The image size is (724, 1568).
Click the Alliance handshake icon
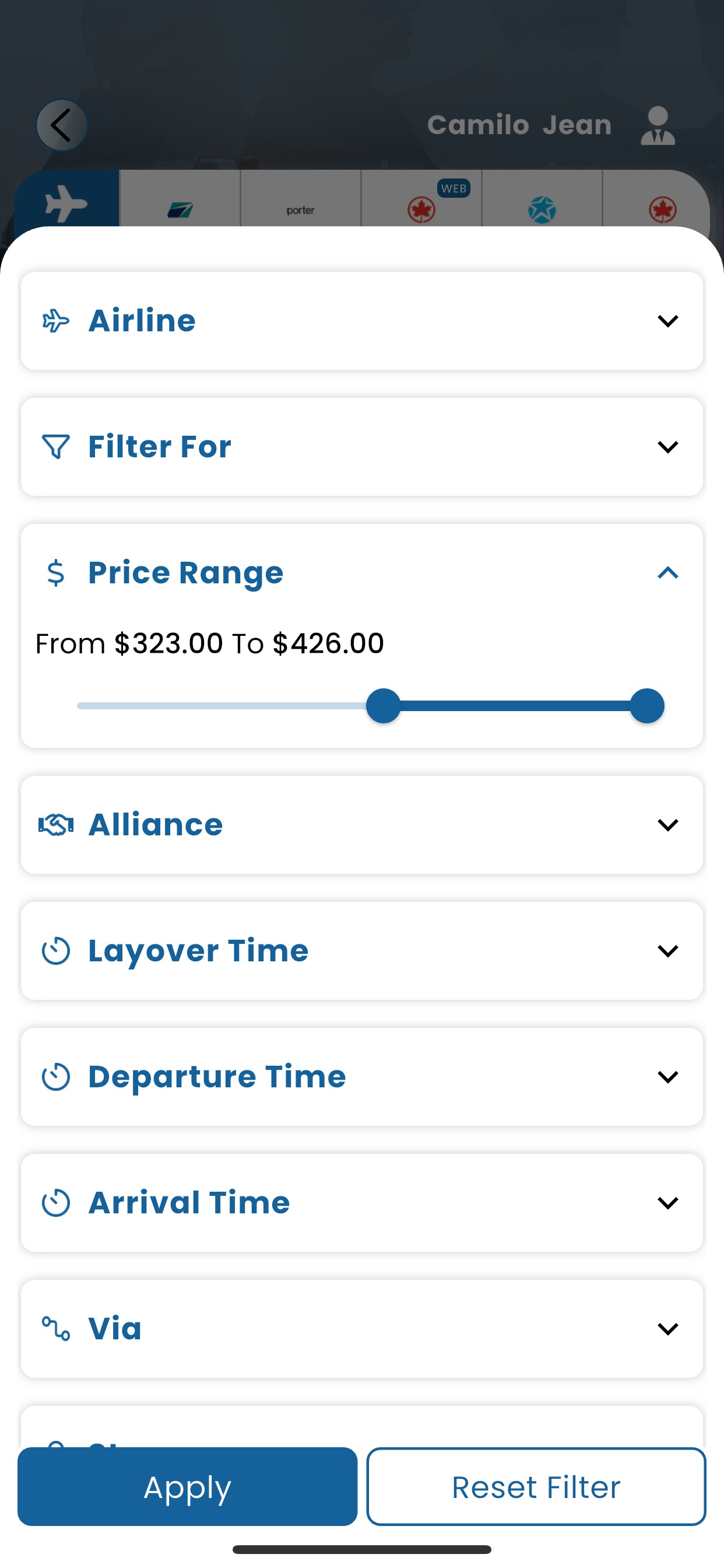coord(55,825)
